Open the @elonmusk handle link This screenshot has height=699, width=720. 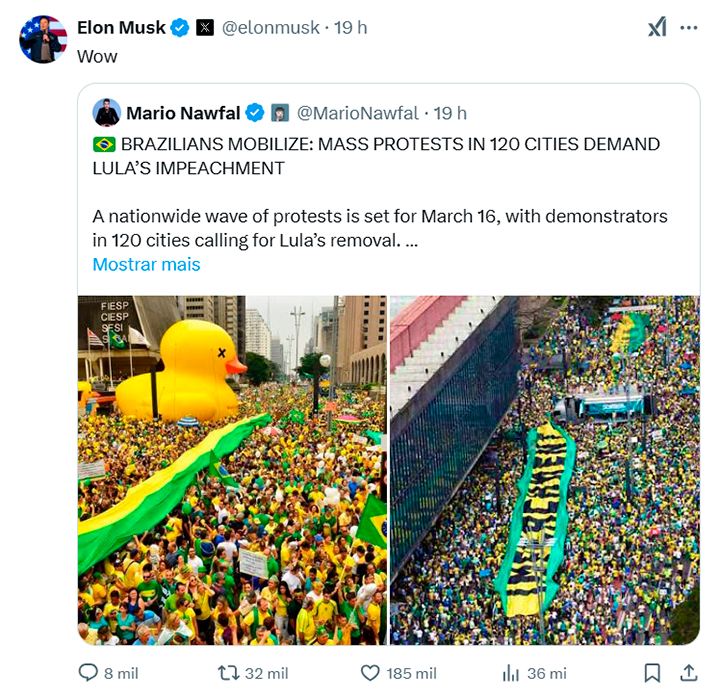(268, 28)
